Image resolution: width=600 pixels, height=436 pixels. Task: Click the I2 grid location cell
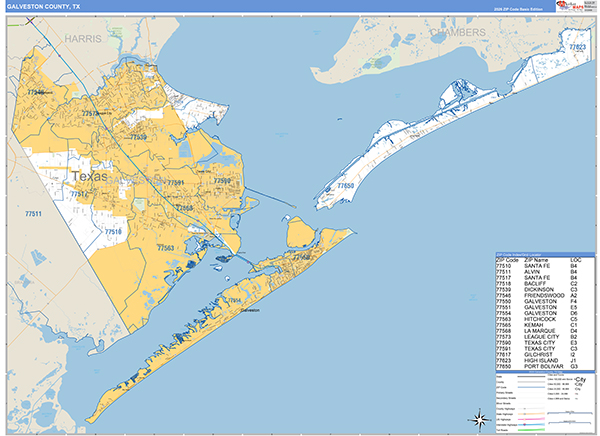point(573,355)
